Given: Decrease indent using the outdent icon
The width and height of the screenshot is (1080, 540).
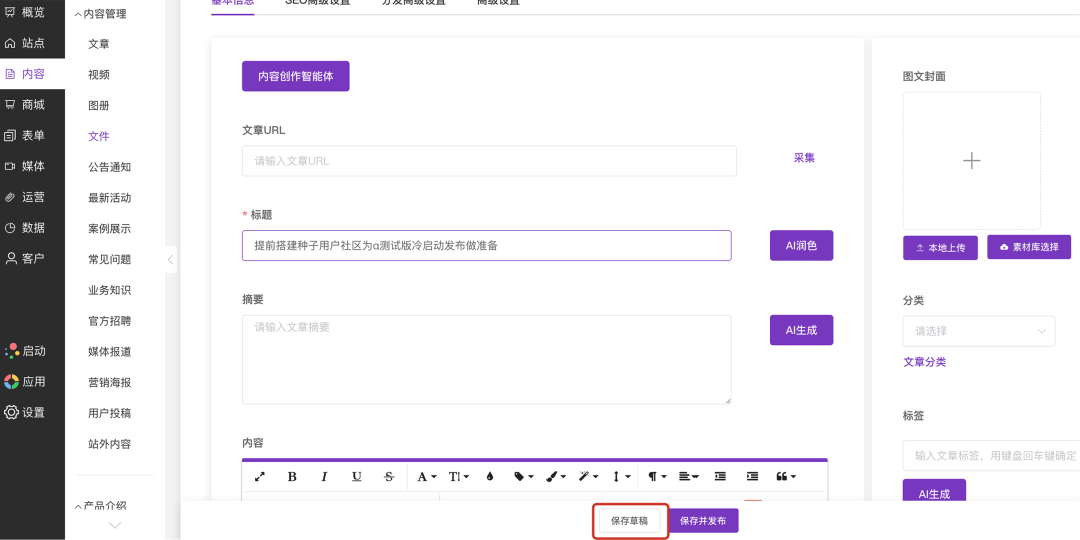Looking at the screenshot, I should tap(720, 477).
